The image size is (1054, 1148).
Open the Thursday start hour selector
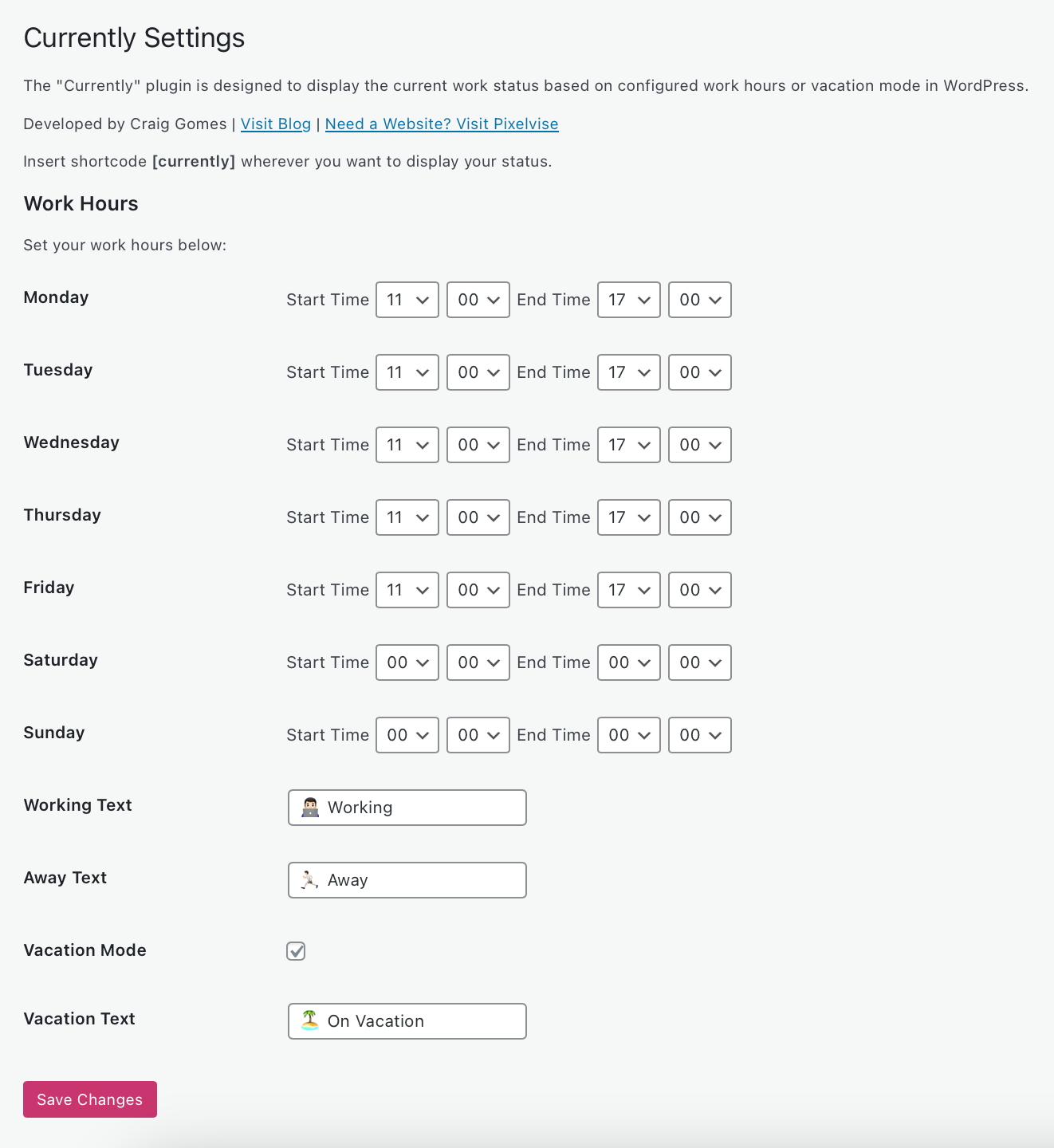407,517
